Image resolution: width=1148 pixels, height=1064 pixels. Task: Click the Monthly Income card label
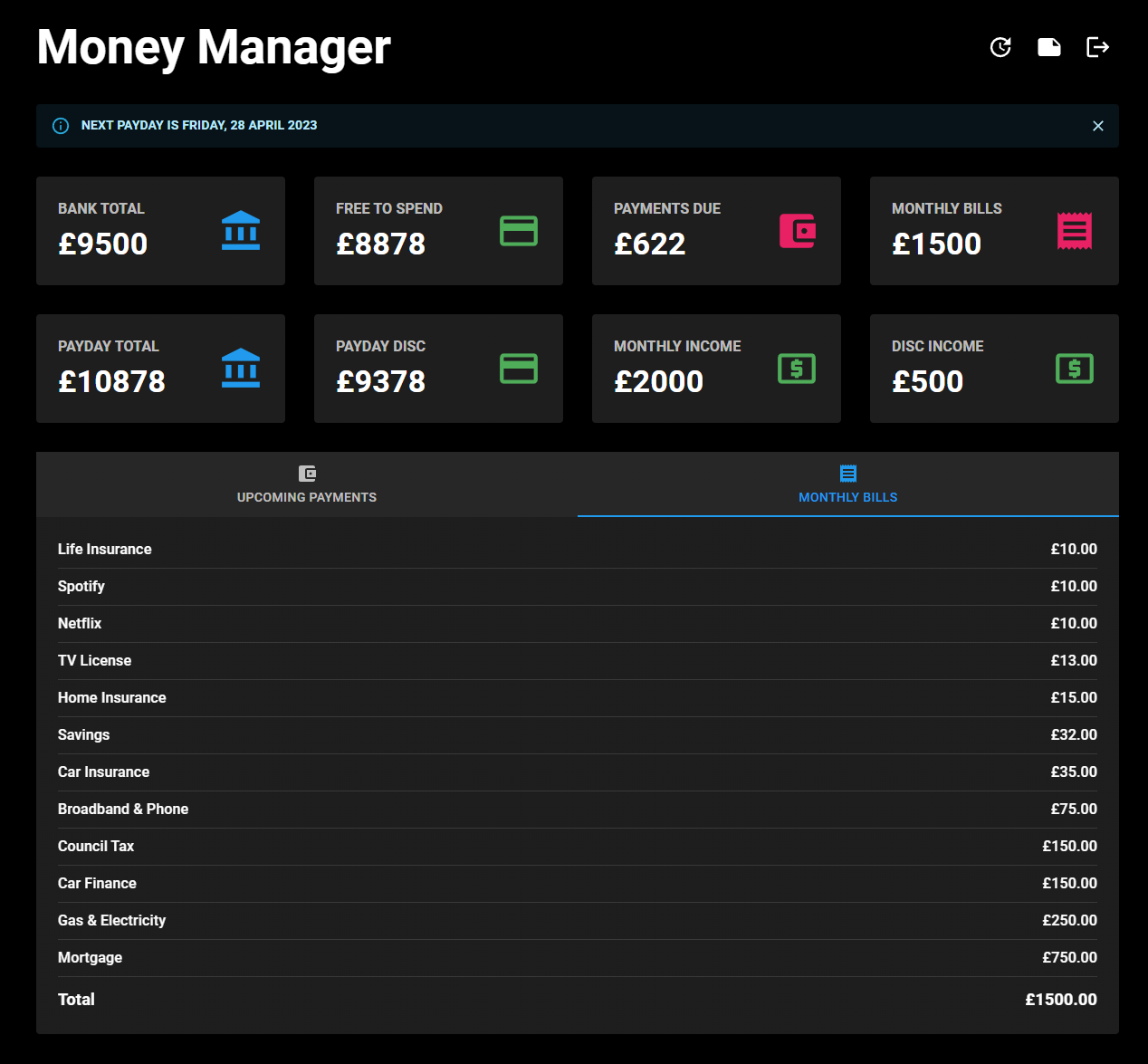point(677,346)
